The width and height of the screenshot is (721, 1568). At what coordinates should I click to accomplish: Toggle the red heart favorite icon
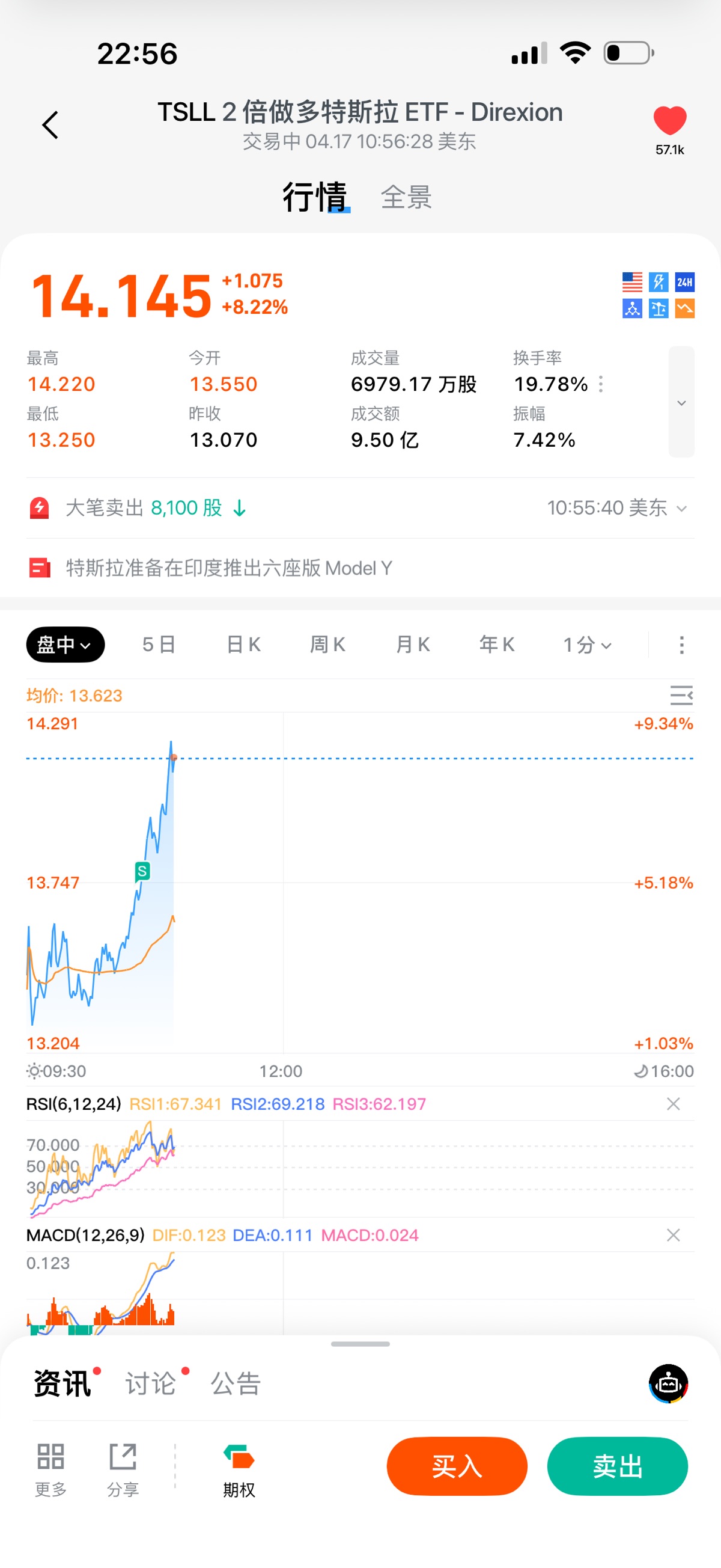669,120
